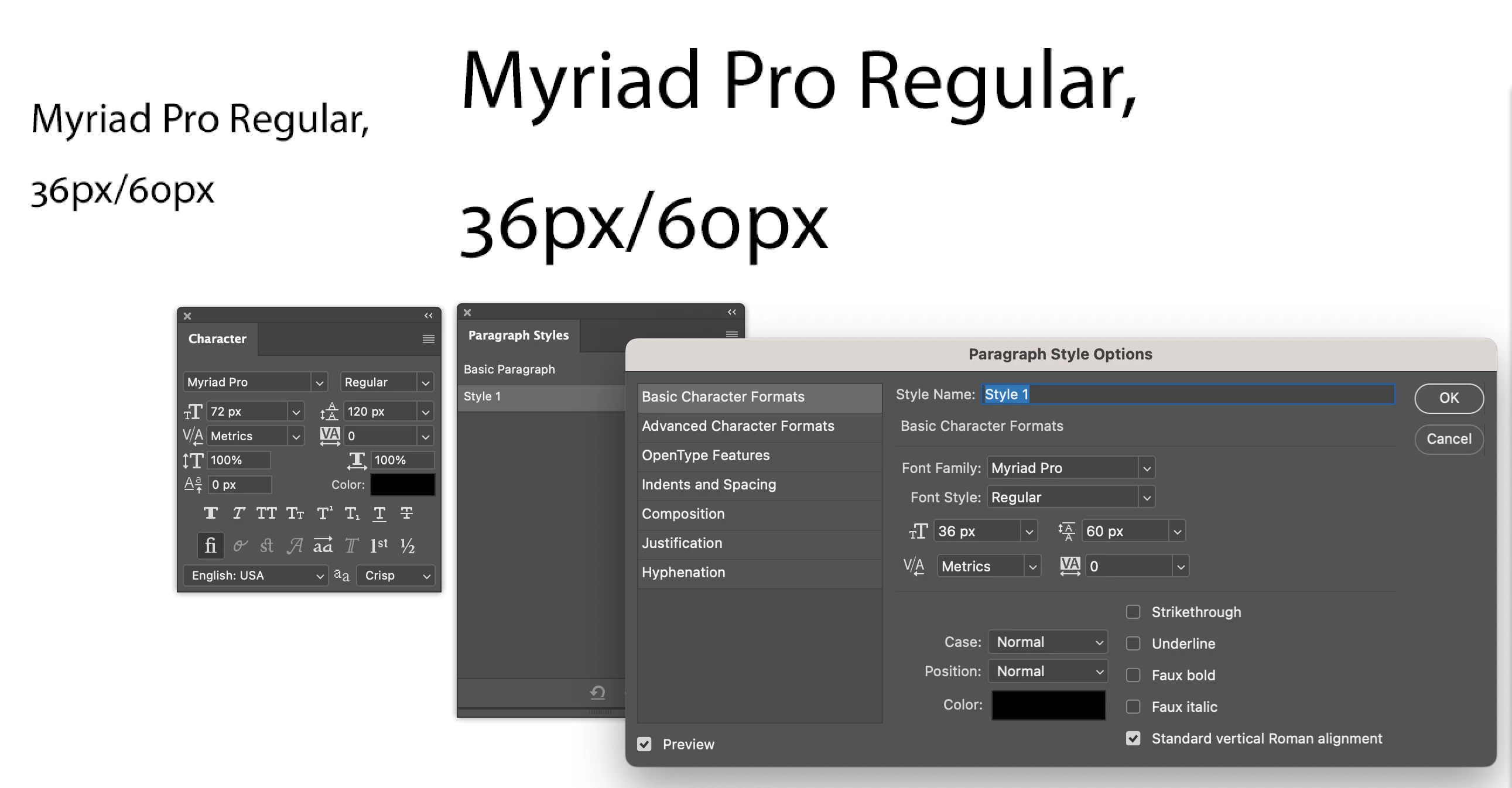This screenshot has height=788, width=1512.
Task: Click the clear override arrow in Paragraph Styles
Action: coord(597,693)
